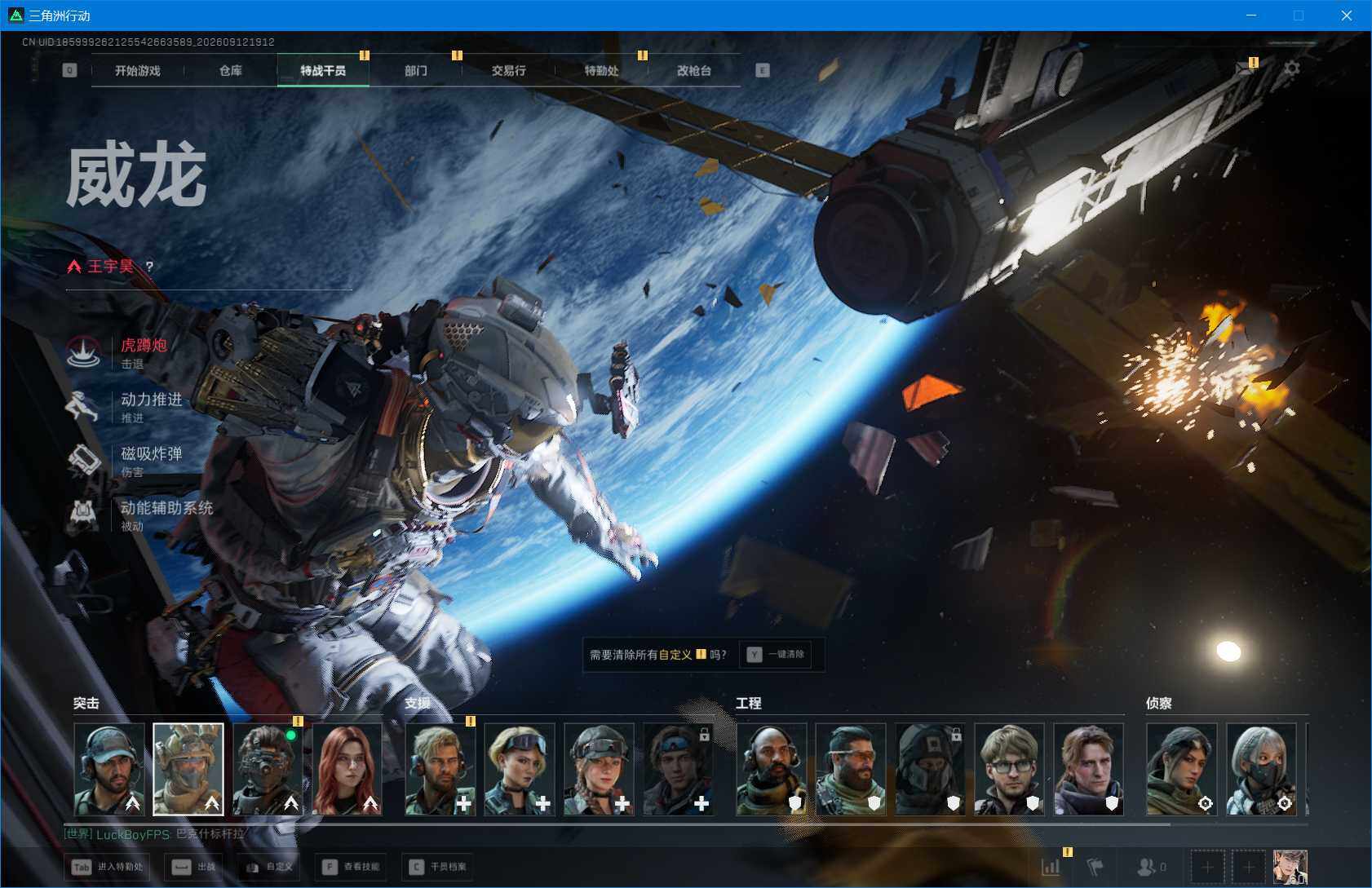This screenshot has height=888, width=1372.
Task: Click the 自定义 customize button
Action: (x=269, y=867)
